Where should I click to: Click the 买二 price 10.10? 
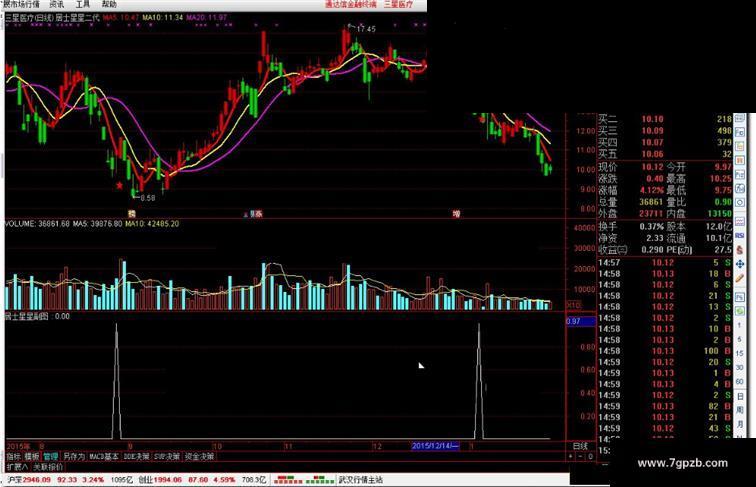[x=652, y=119]
